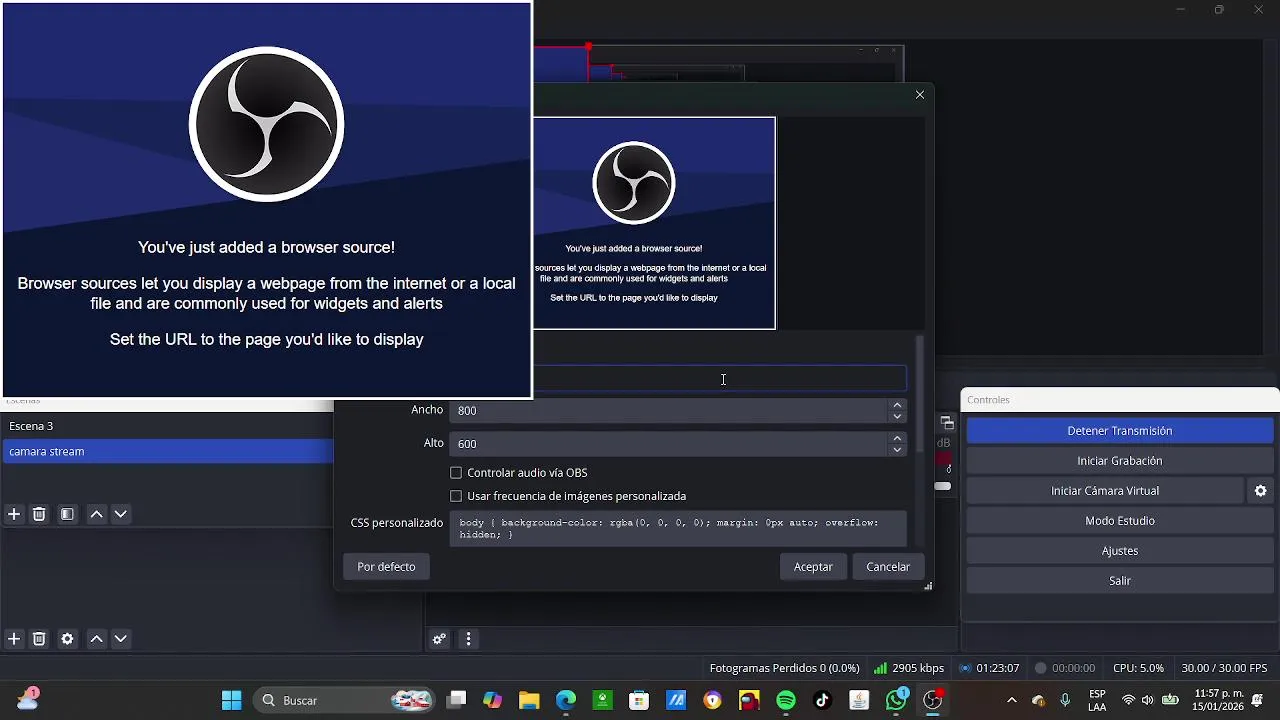Decrease the Alto value with the down arrow
The height and width of the screenshot is (720, 1280).
coord(897,450)
